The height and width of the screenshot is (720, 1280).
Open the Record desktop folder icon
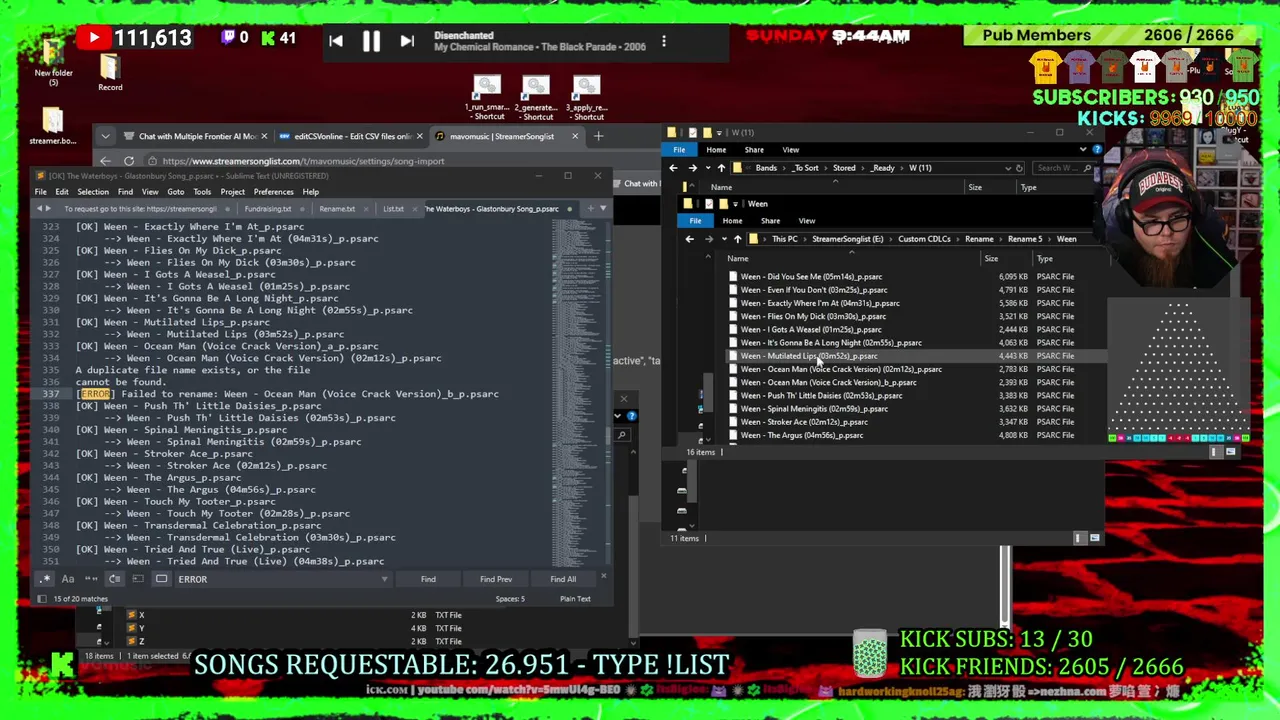[x=110, y=72]
